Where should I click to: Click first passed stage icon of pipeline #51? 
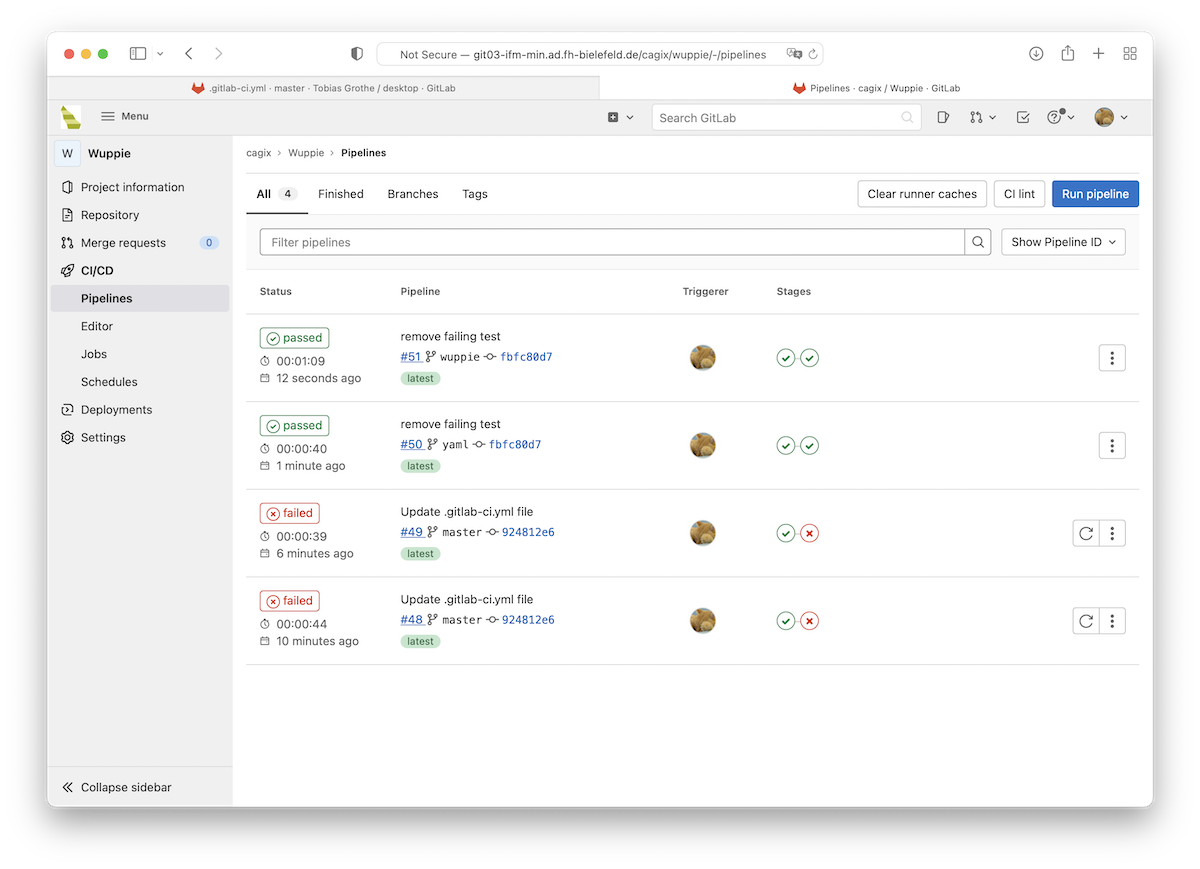786,358
